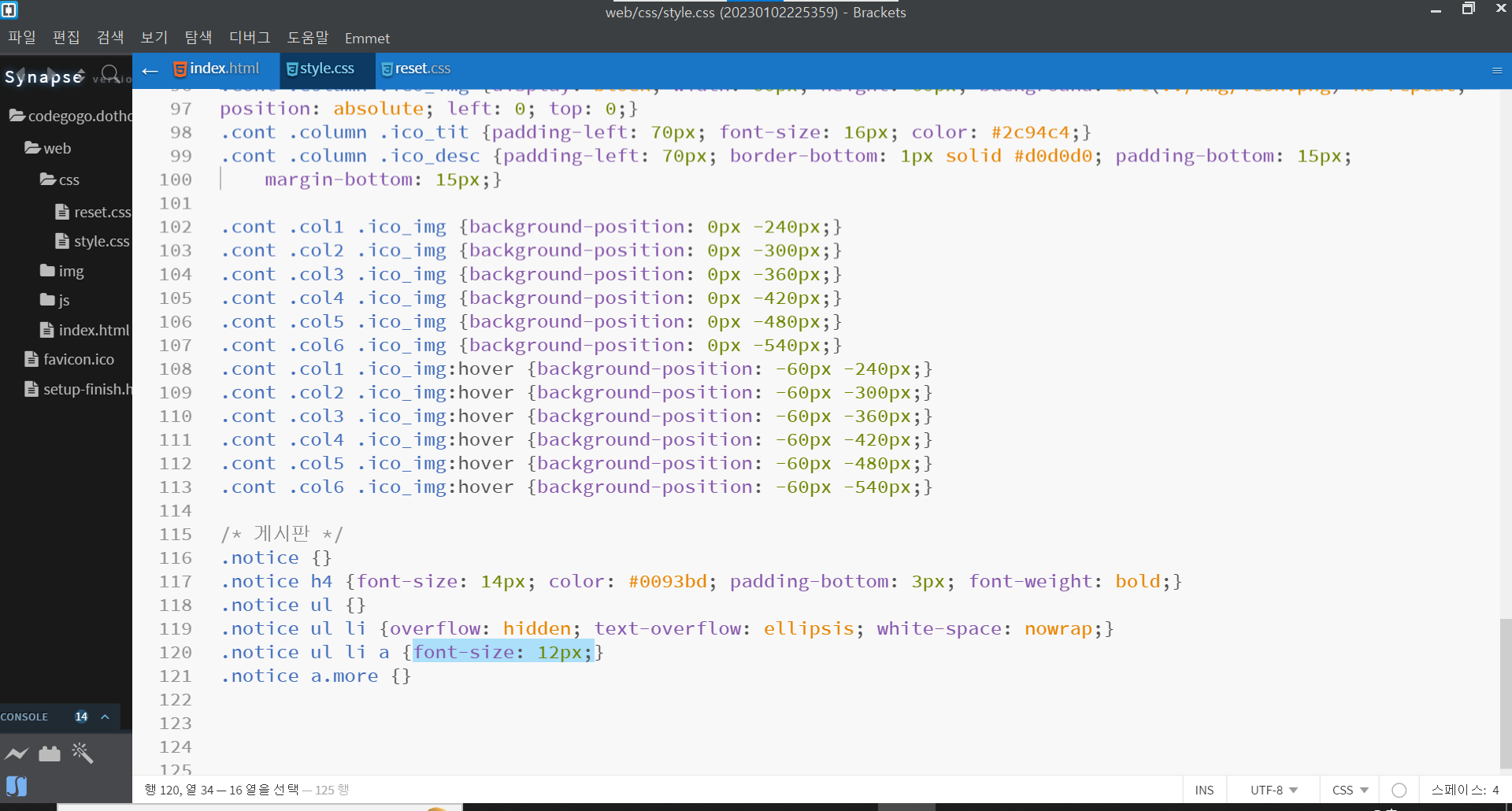
Task: Click the magic wand icon in sidebar
Action: (82, 753)
